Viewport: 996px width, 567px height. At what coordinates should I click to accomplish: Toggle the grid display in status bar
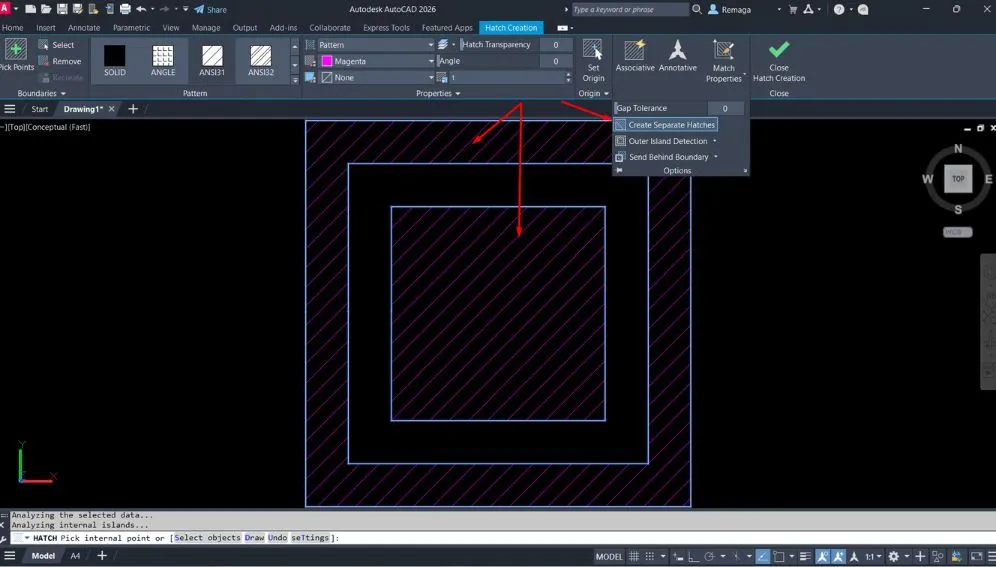[x=636, y=556]
